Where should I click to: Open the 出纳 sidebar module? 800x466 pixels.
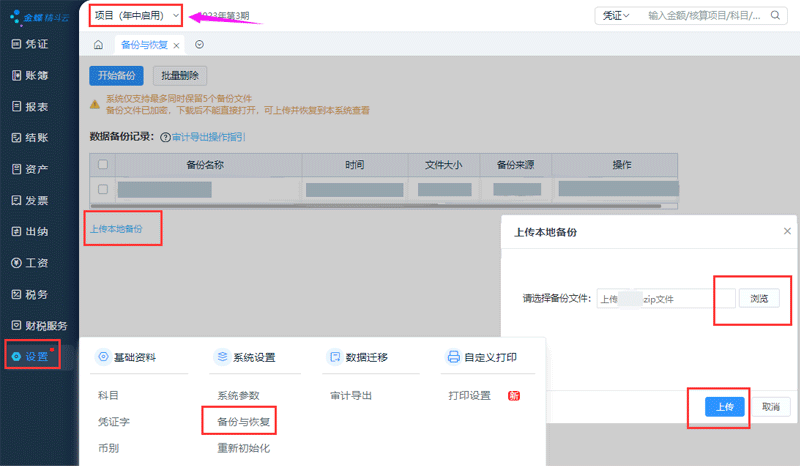30,232
